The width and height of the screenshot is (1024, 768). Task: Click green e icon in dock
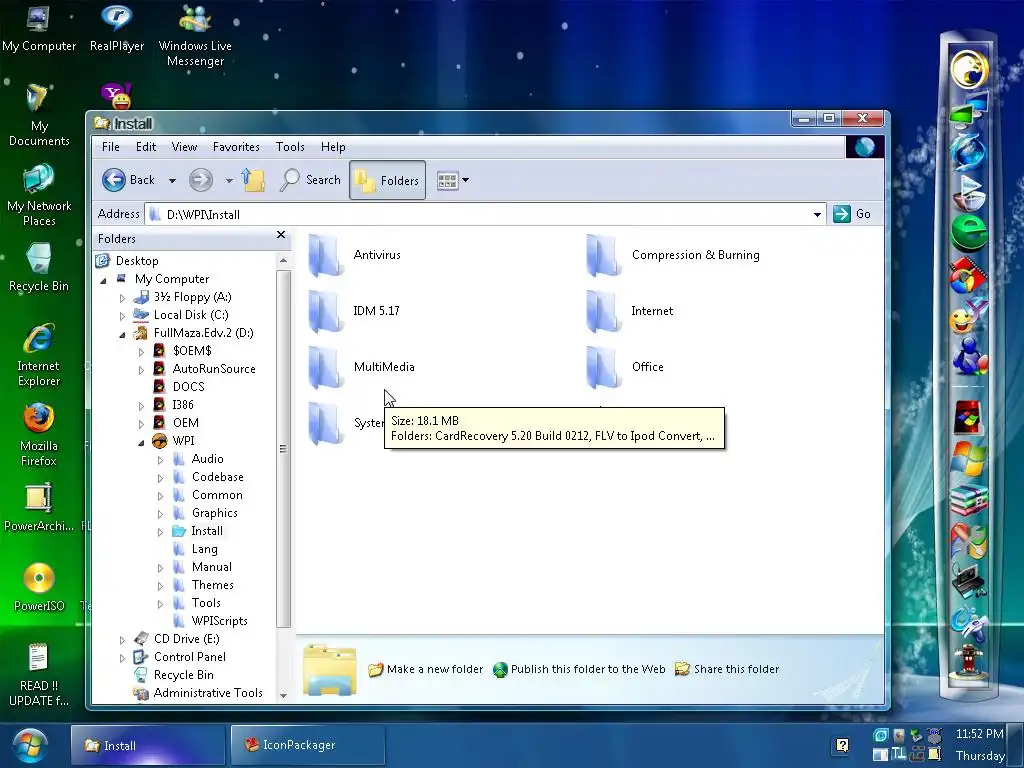[968, 232]
